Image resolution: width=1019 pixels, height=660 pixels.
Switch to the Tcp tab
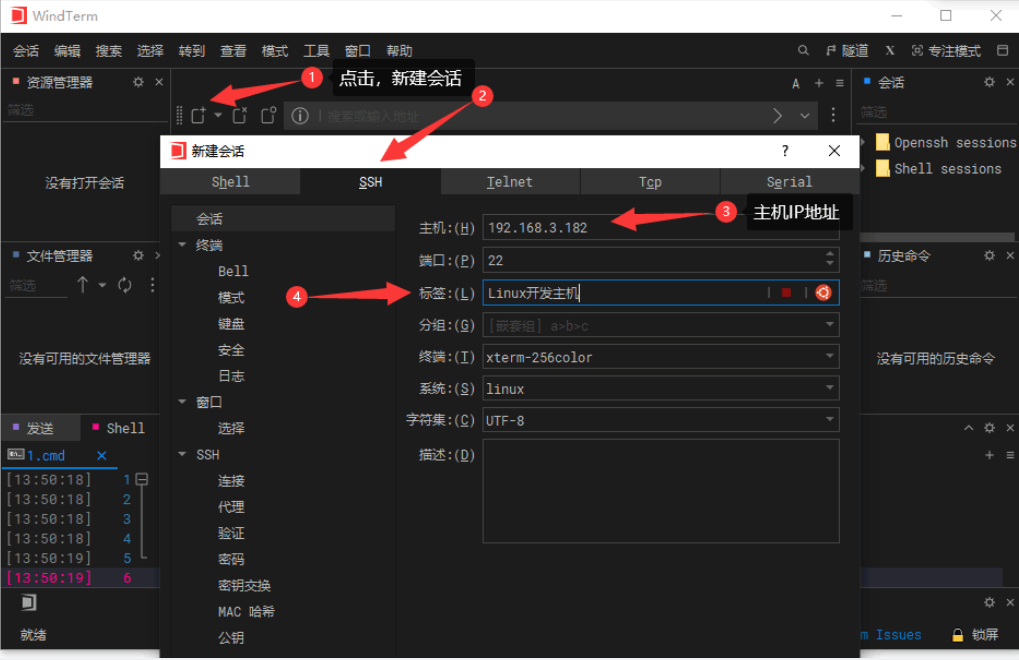pyautogui.click(x=650, y=182)
